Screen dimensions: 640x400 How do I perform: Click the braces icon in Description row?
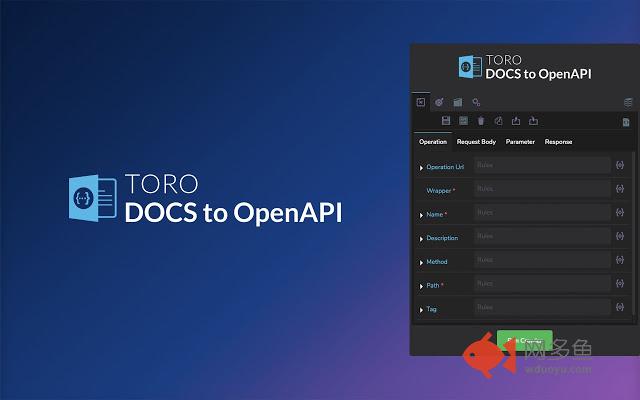coord(620,236)
